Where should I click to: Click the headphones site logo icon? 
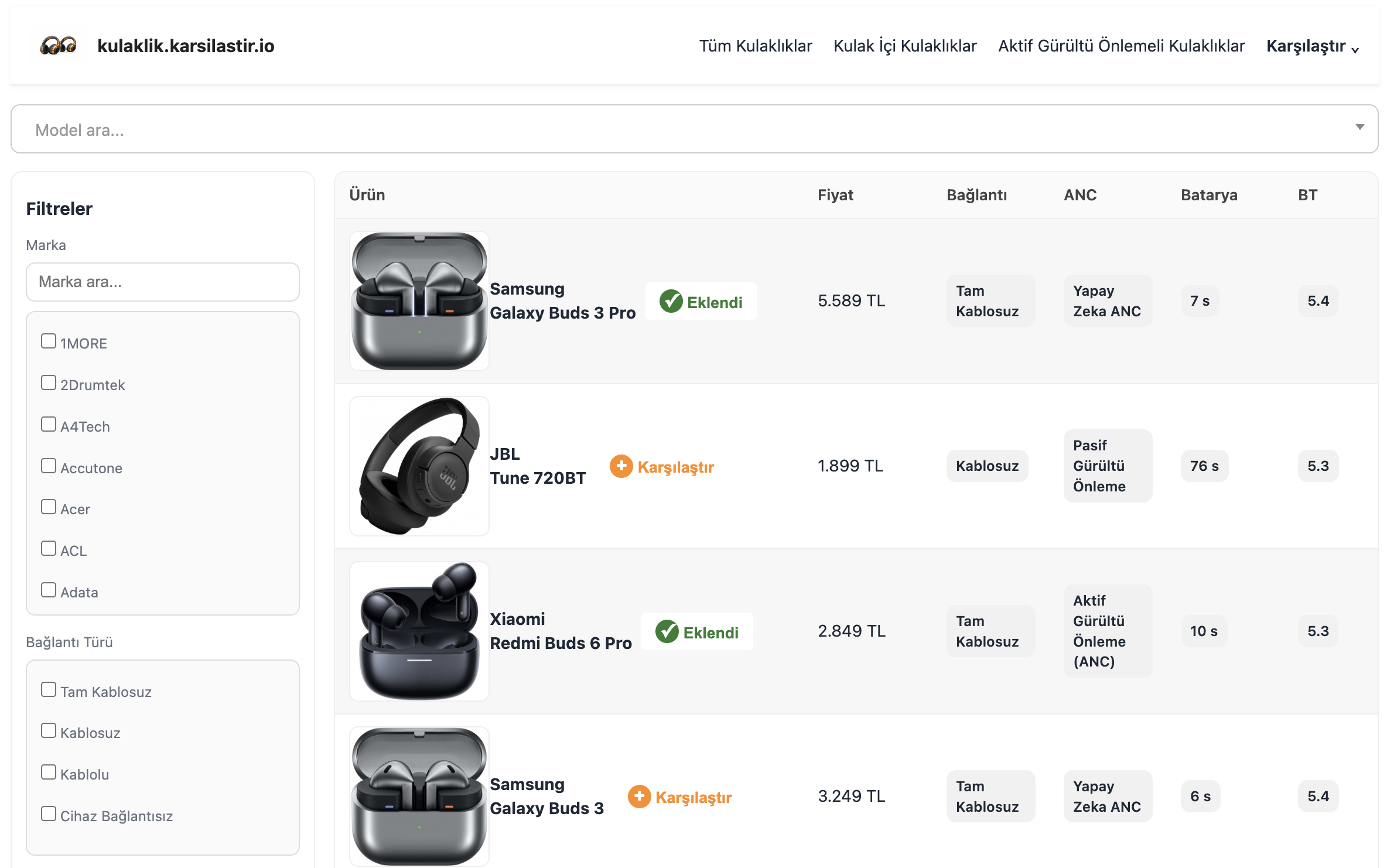pos(58,45)
